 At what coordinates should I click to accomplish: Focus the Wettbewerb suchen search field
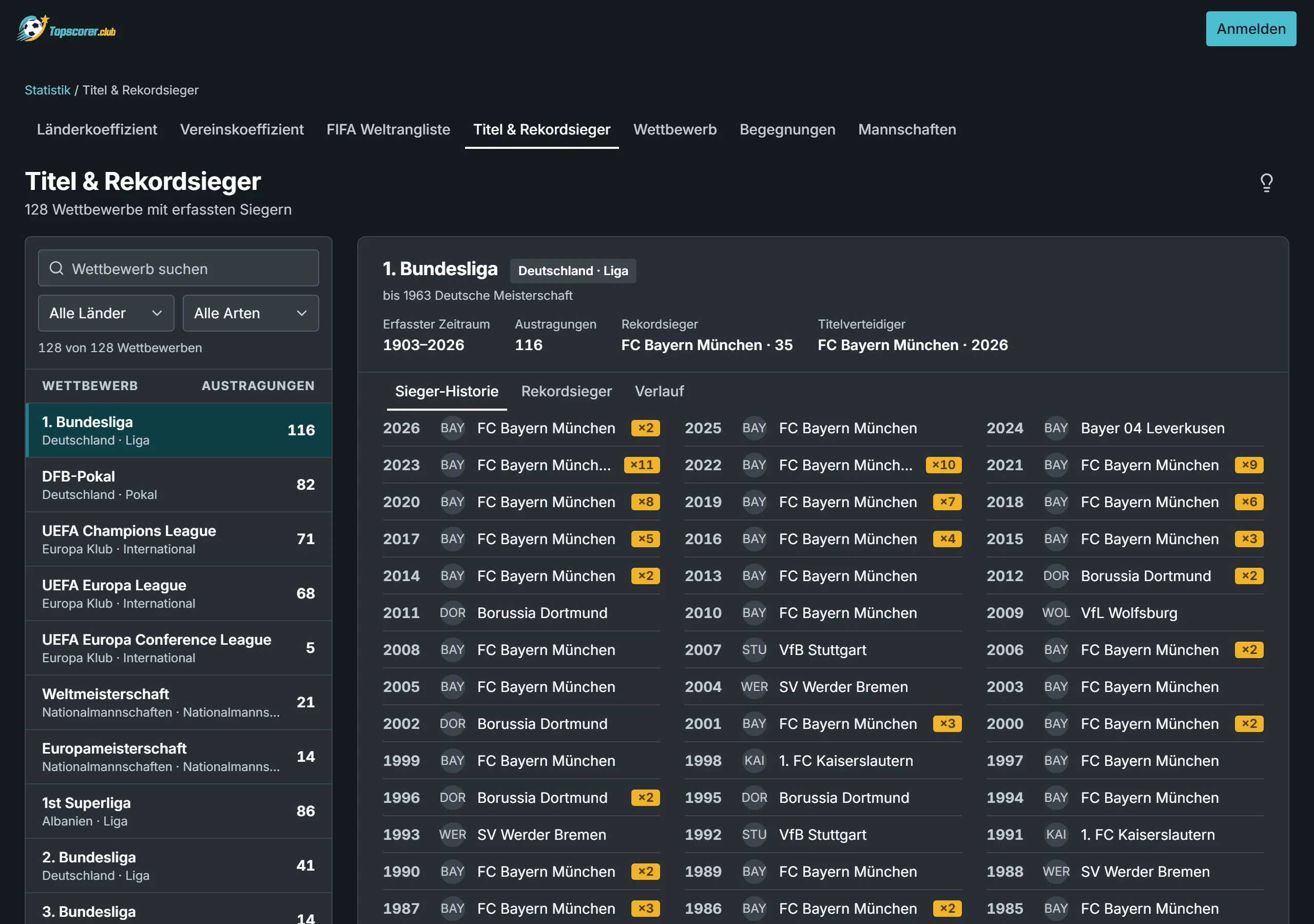179,268
